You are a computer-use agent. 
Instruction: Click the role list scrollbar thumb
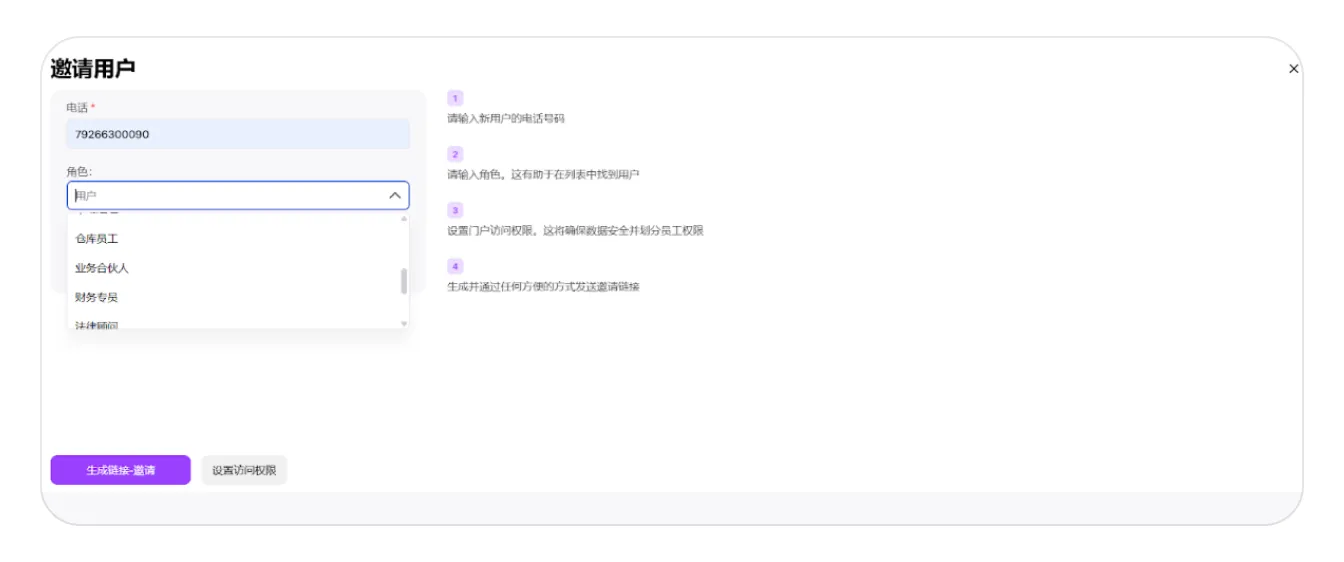pyautogui.click(x=404, y=281)
